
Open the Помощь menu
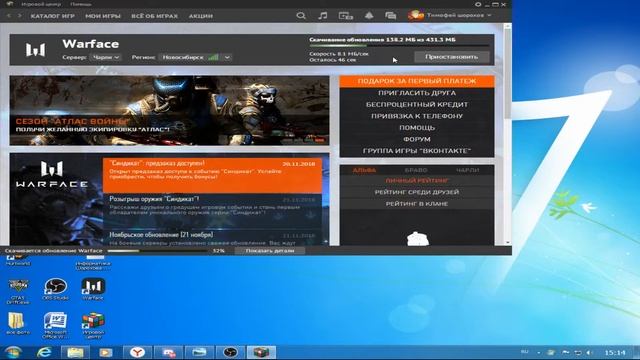pos(81,4)
